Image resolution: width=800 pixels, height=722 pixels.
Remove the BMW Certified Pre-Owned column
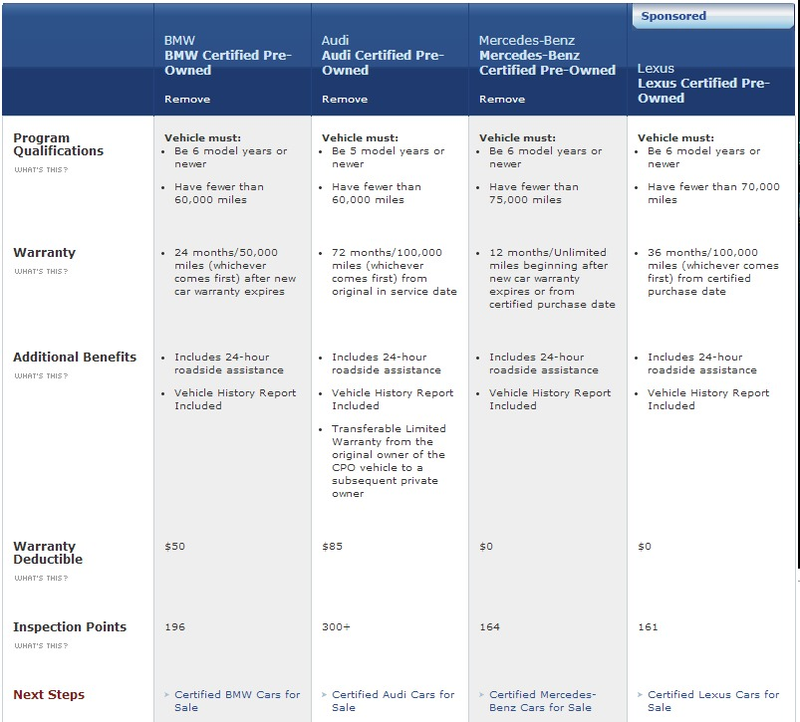(187, 99)
